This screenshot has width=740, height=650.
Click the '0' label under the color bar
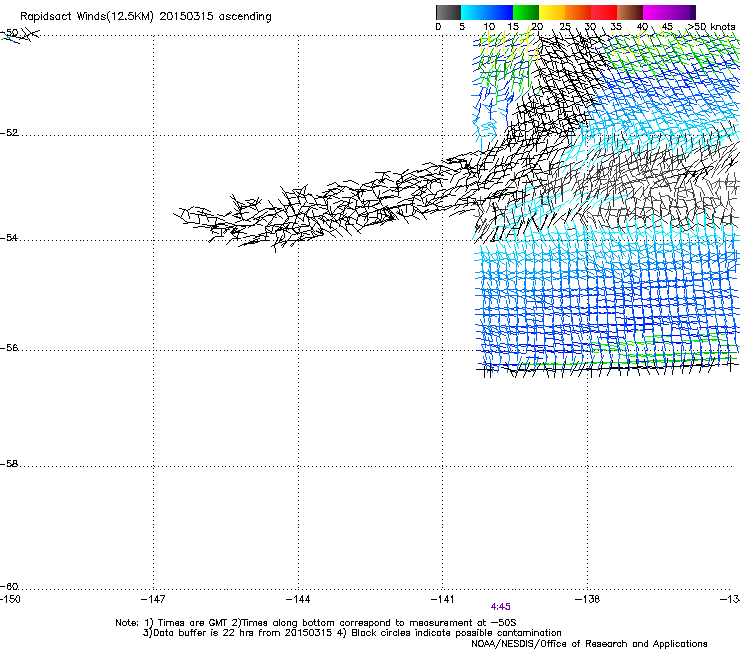tap(438, 26)
